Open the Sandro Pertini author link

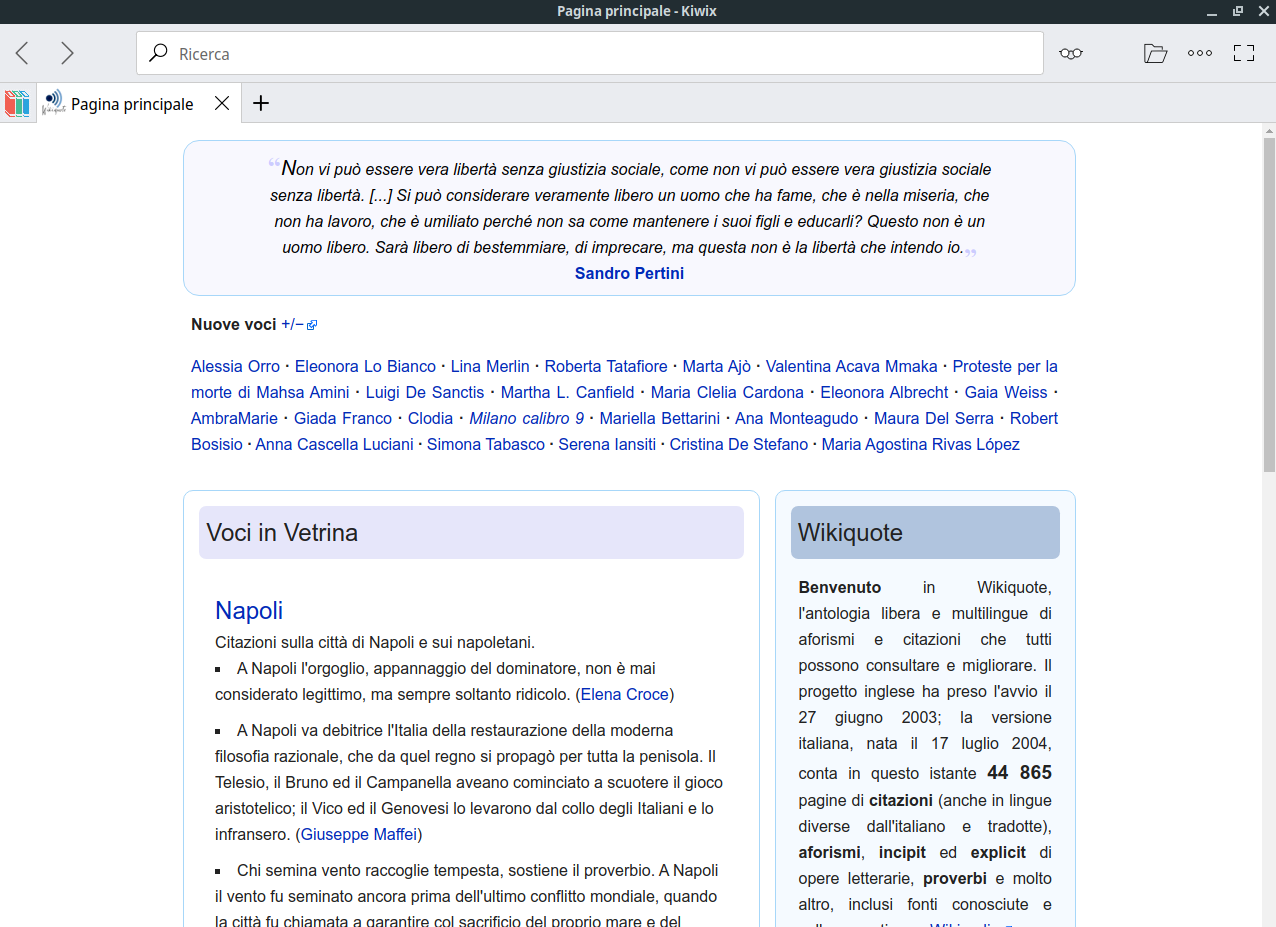pos(630,273)
